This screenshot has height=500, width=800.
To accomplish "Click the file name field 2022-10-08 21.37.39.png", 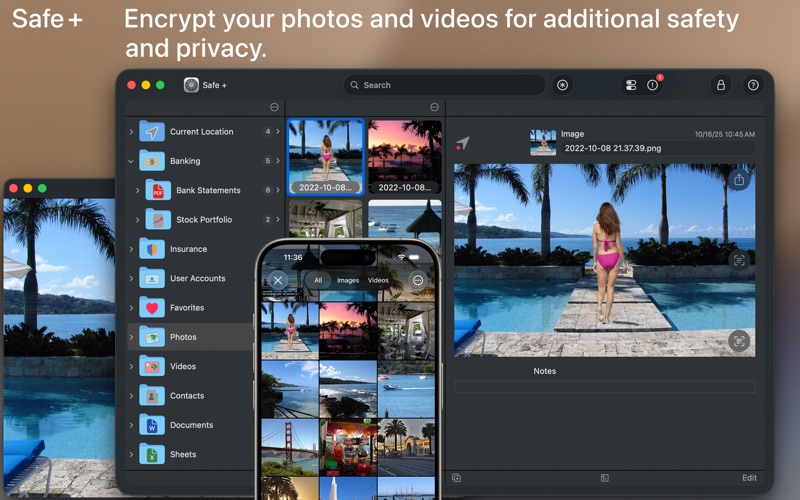I will 657,148.
